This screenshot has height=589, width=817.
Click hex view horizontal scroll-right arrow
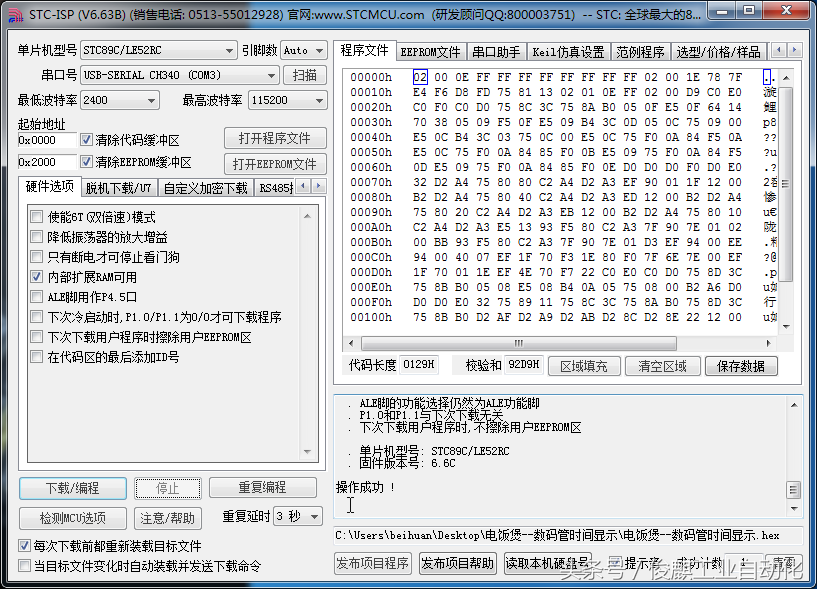769,343
